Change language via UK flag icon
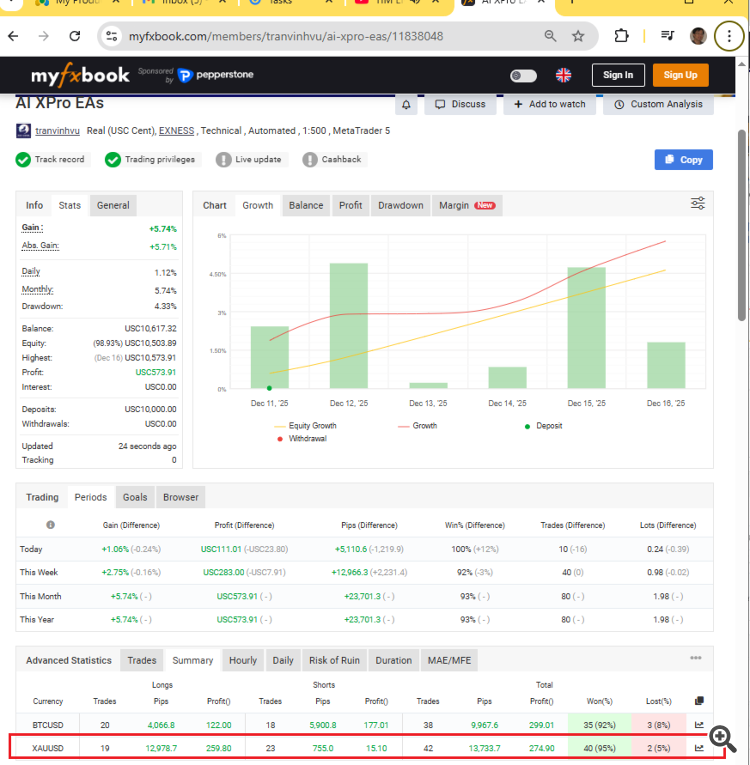 563,75
